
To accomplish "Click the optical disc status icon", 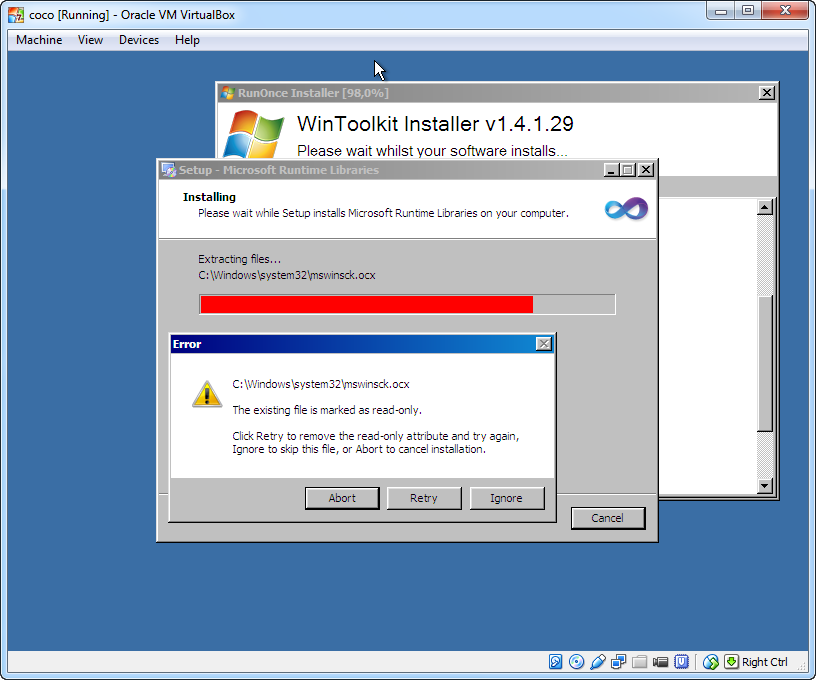I will click(x=577, y=662).
